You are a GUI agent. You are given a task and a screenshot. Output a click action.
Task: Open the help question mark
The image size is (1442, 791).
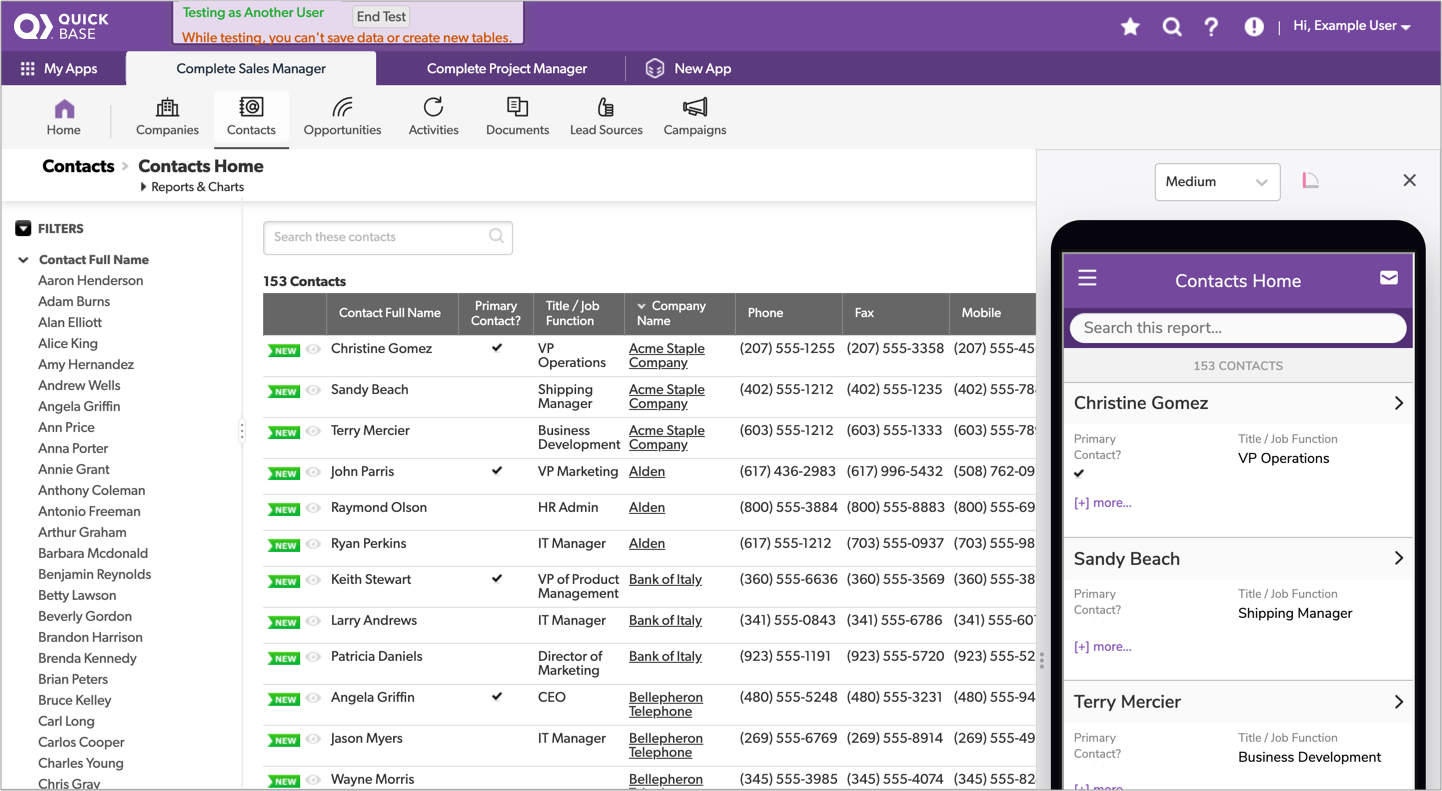(x=1211, y=27)
